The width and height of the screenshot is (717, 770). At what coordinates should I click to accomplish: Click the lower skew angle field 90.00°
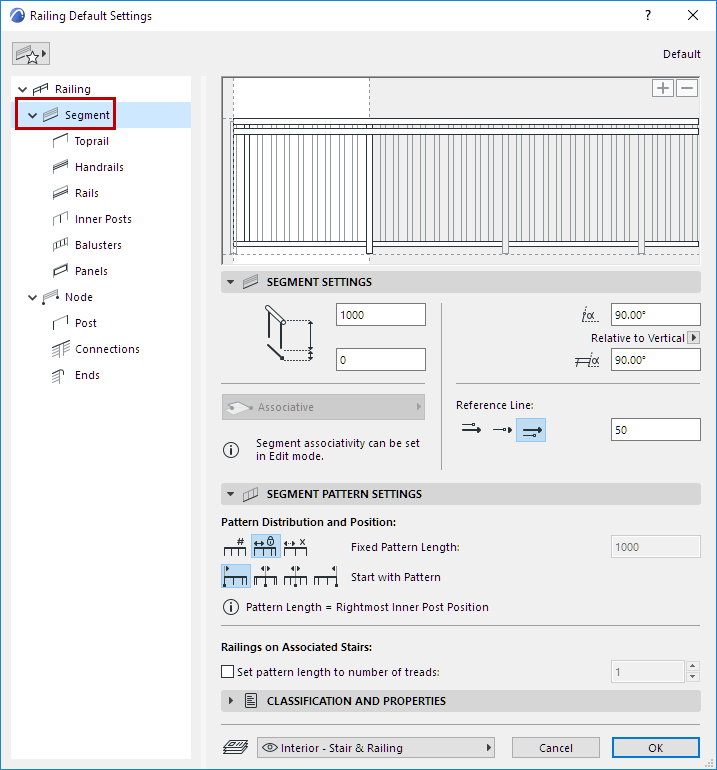(656, 360)
